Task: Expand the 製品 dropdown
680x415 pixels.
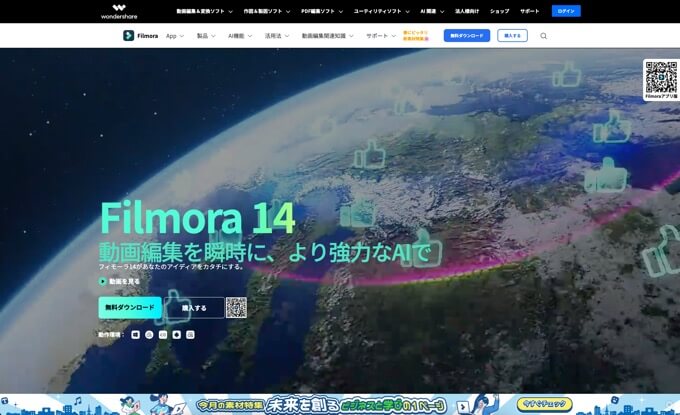Action: pyautogui.click(x=206, y=36)
